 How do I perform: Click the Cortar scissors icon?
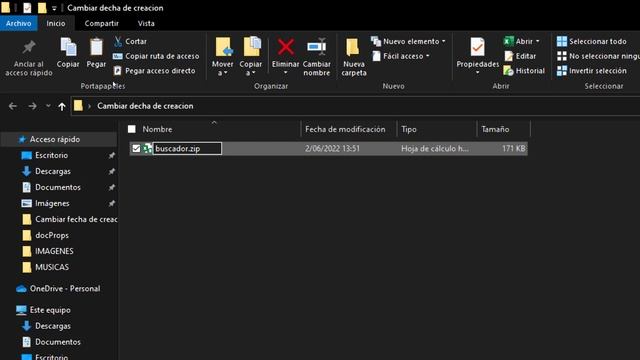pyautogui.click(x=118, y=41)
